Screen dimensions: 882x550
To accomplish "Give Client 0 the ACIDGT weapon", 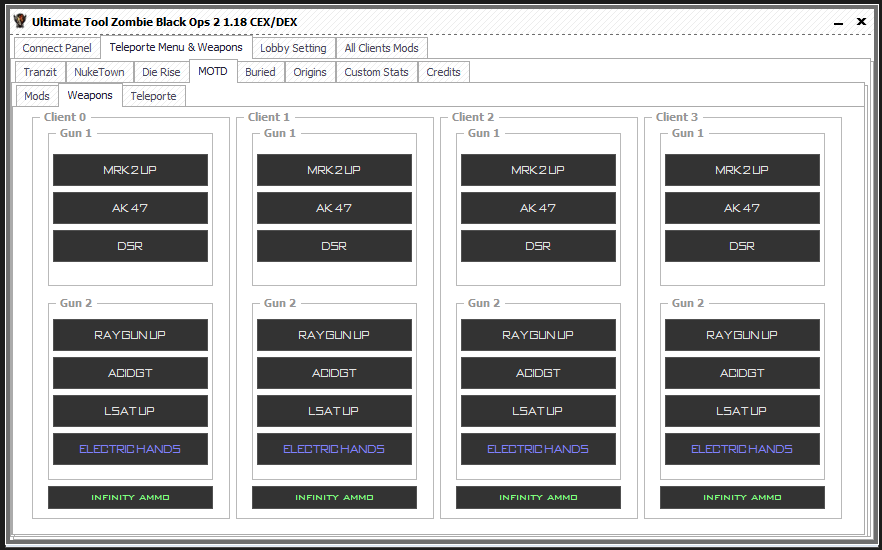I will (130, 373).
